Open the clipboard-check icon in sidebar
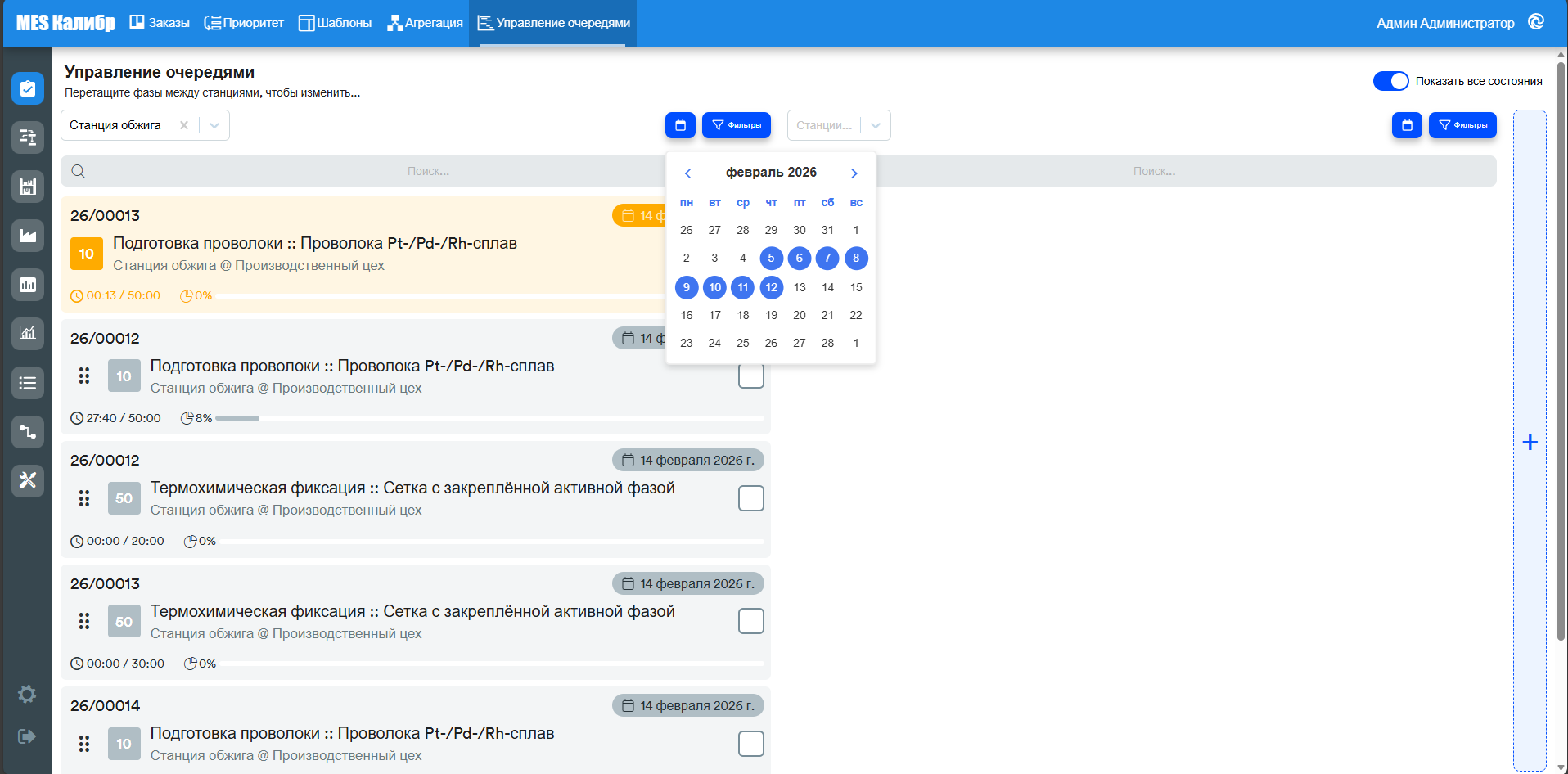 tap(27, 88)
